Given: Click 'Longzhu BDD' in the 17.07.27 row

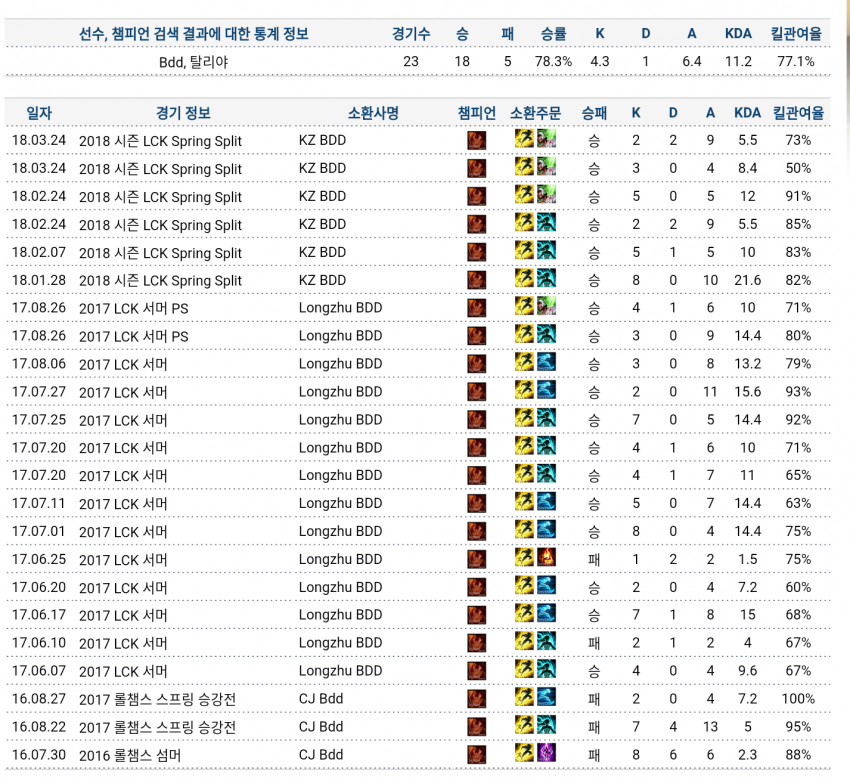Looking at the screenshot, I should (340, 392).
